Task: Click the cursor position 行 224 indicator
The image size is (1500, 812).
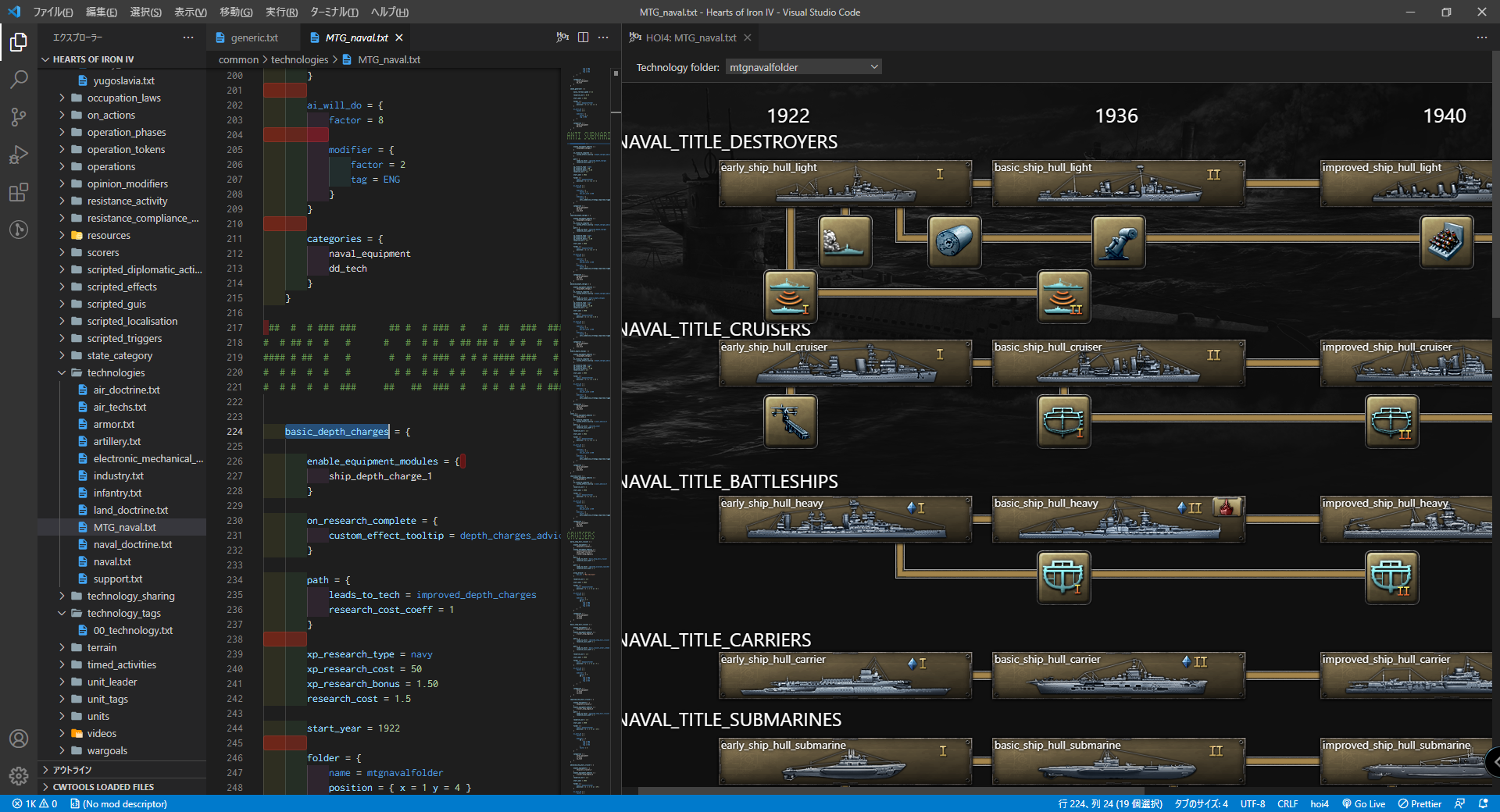Action: 1109,803
